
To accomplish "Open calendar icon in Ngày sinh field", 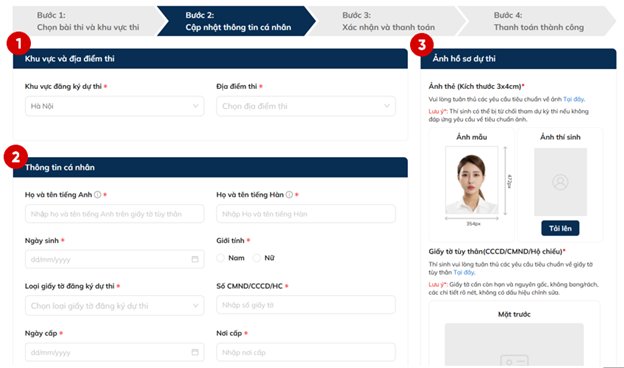I will click(195, 259).
